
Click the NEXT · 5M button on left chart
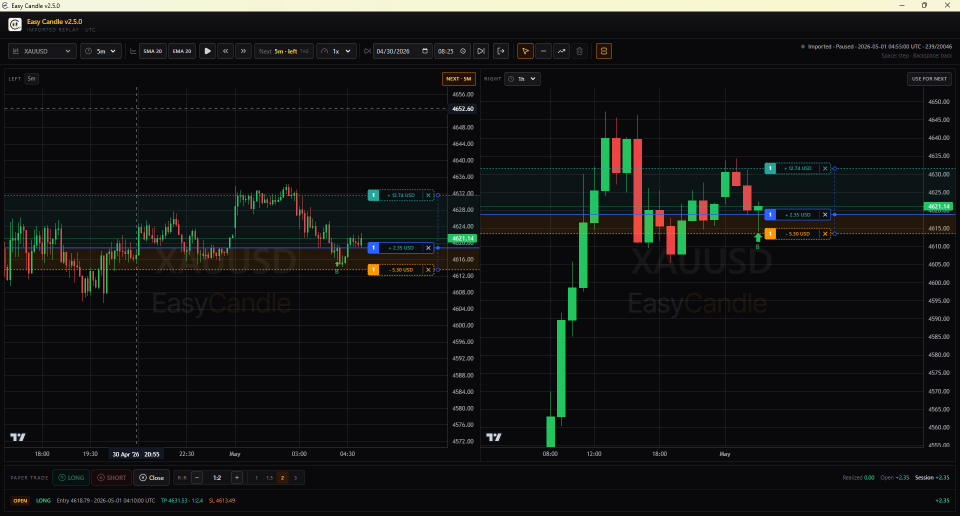pos(459,79)
